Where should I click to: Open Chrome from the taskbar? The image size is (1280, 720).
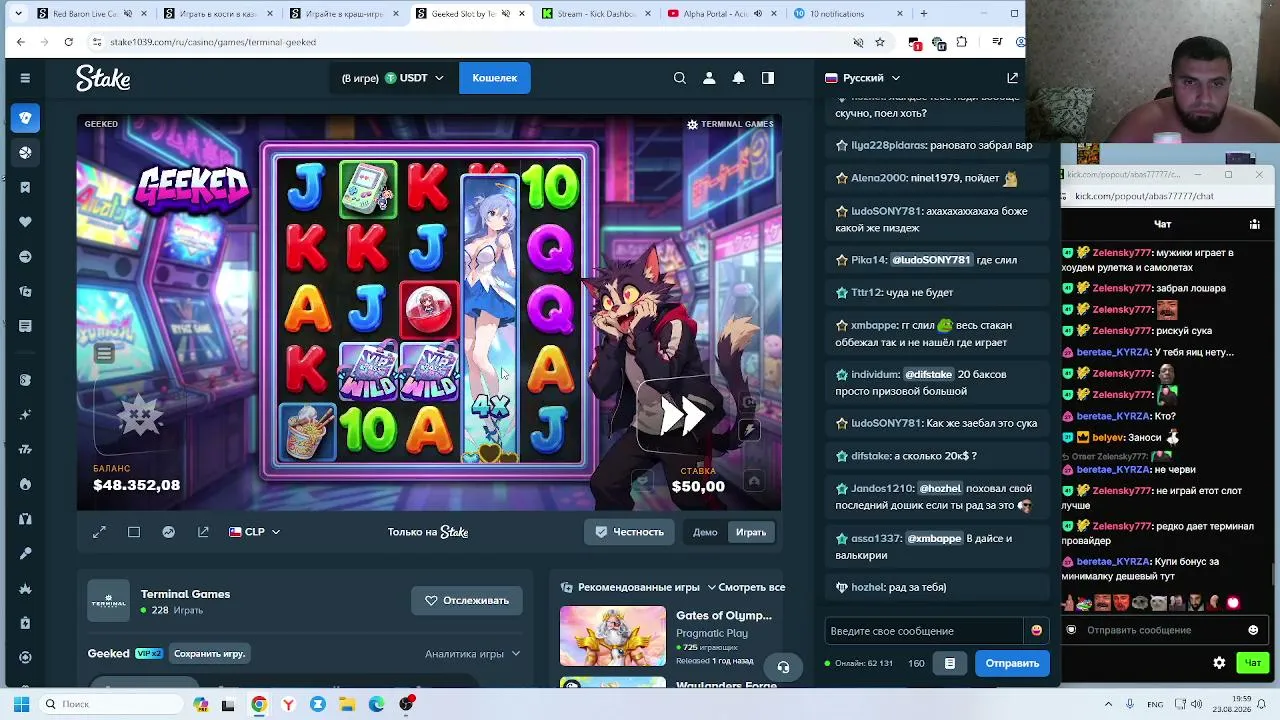pyautogui.click(x=259, y=704)
